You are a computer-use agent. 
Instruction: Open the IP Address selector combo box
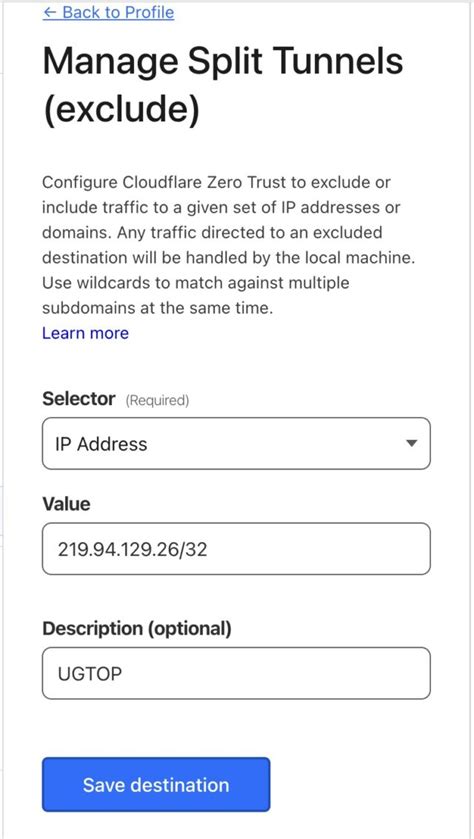(236, 444)
